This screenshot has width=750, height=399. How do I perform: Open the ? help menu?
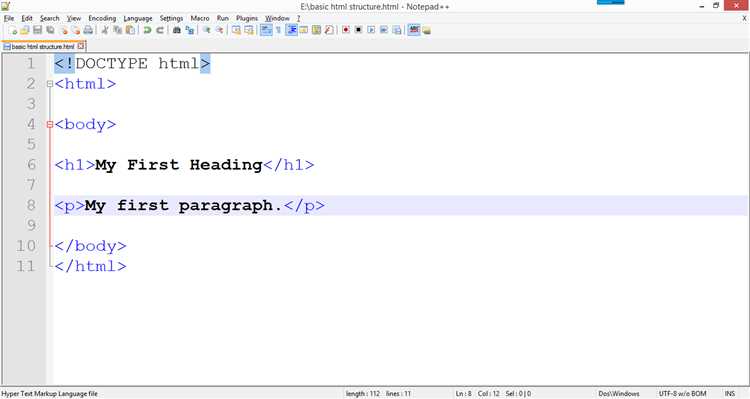coord(298,18)
